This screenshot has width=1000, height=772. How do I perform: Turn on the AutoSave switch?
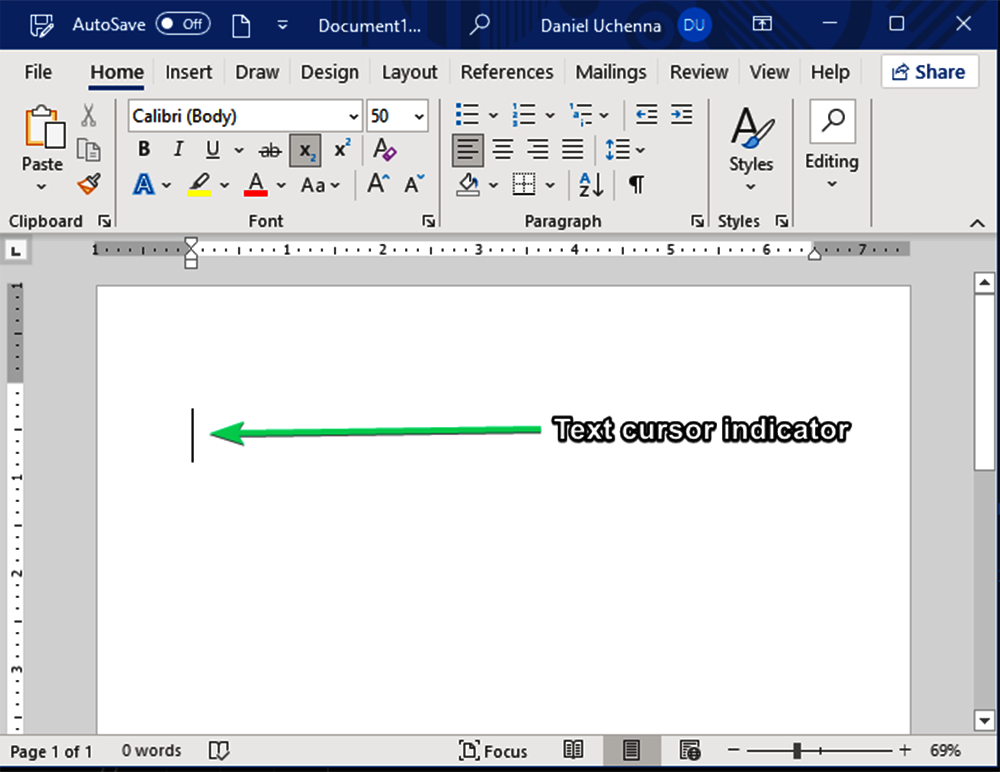[x=183, y=25]
